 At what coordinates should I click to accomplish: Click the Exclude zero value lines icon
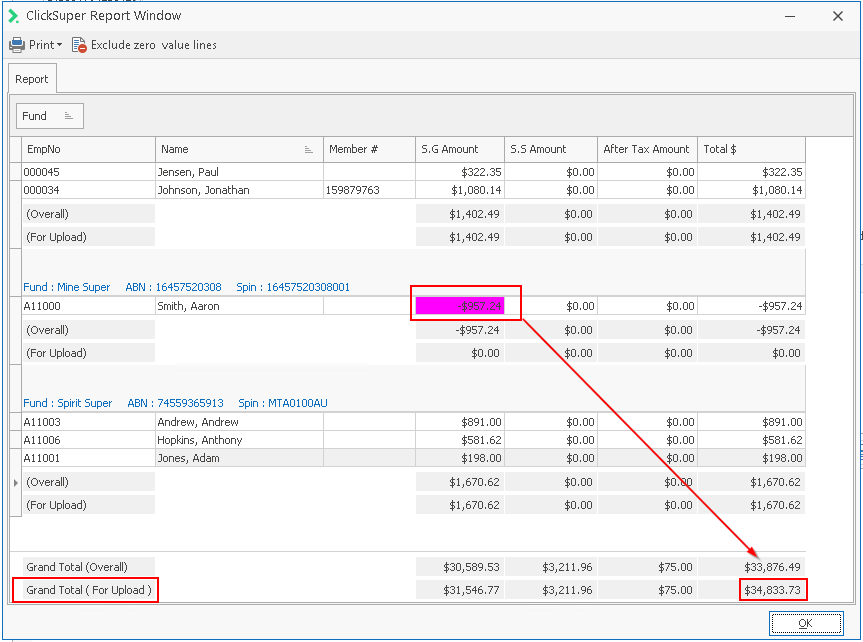[79, 45]
